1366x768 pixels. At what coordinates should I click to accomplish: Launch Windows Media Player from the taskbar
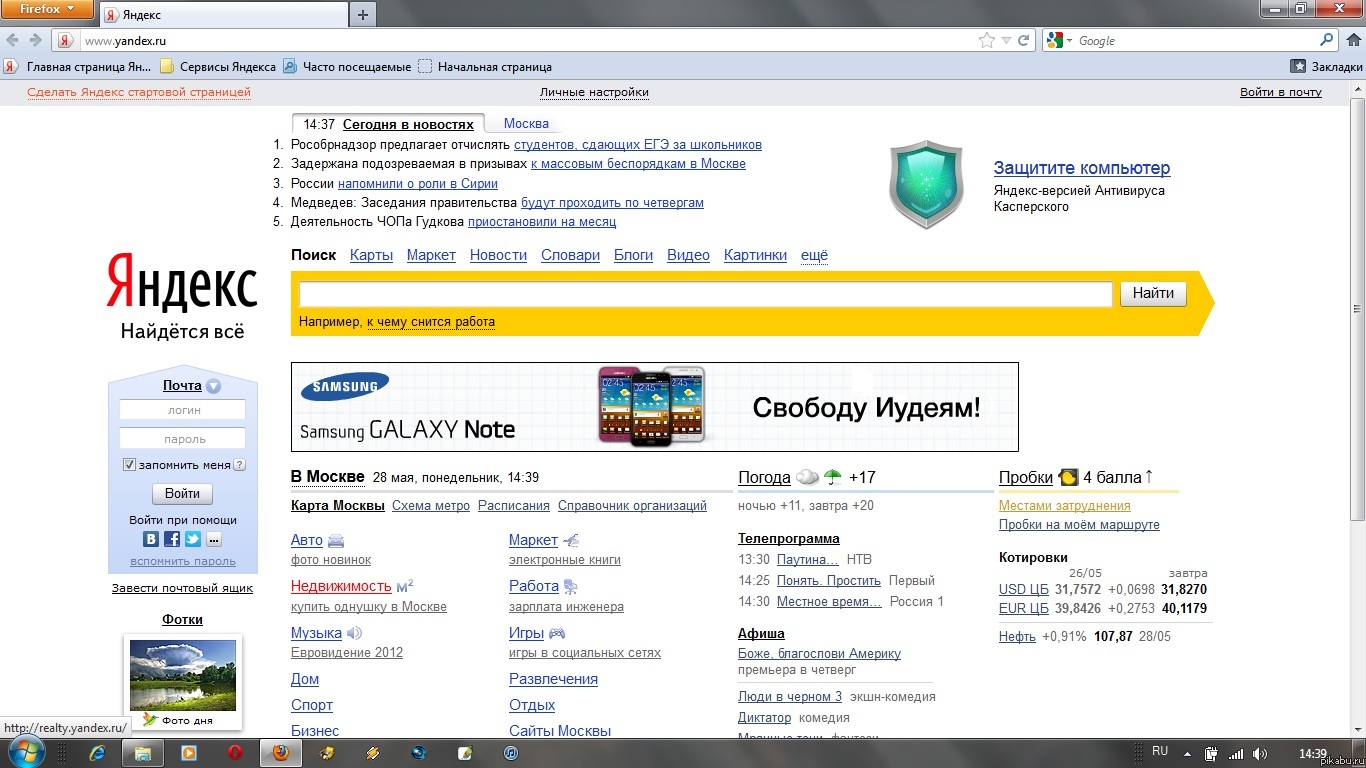[188, 753]
